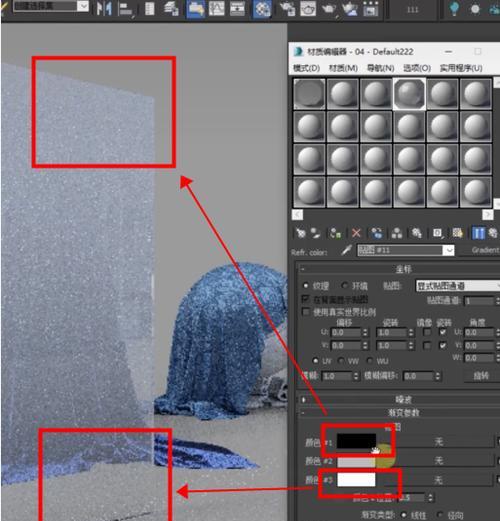Click Put Material to Scene icon
This screenshot has height=521, width=500.
click(x=315, y=233)
